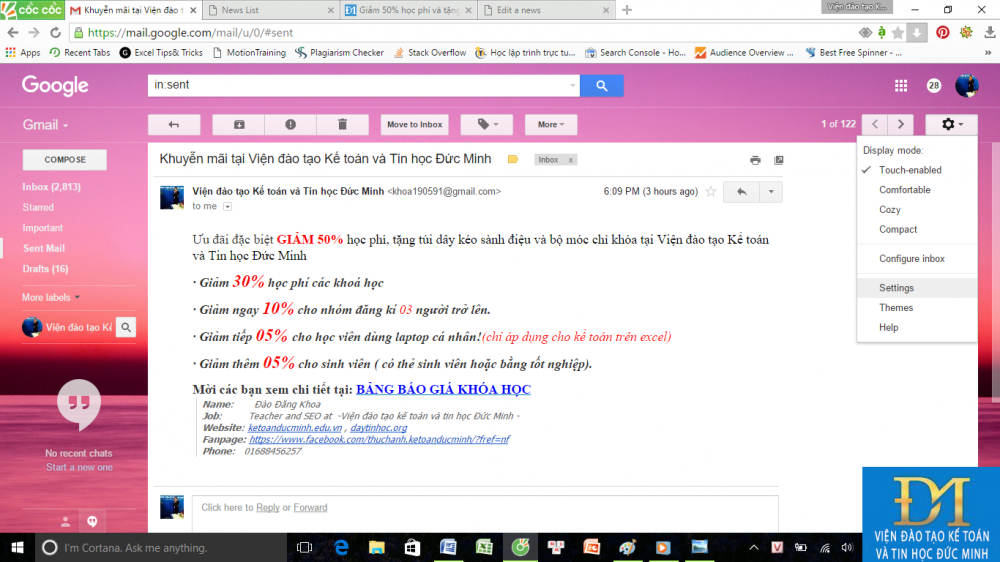Screen dimensions: 1000x562
Task: Open the Gmail product dropdown
Action: click(x=45, y=125)
